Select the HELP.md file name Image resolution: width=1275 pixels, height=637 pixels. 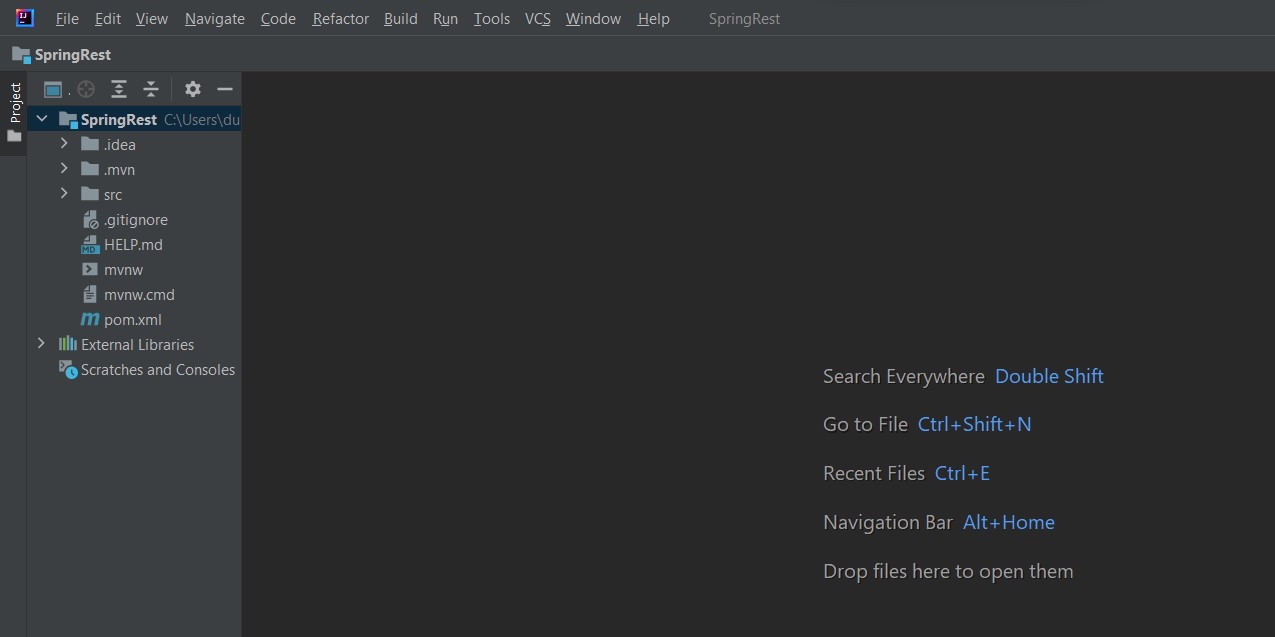(133, 244)
